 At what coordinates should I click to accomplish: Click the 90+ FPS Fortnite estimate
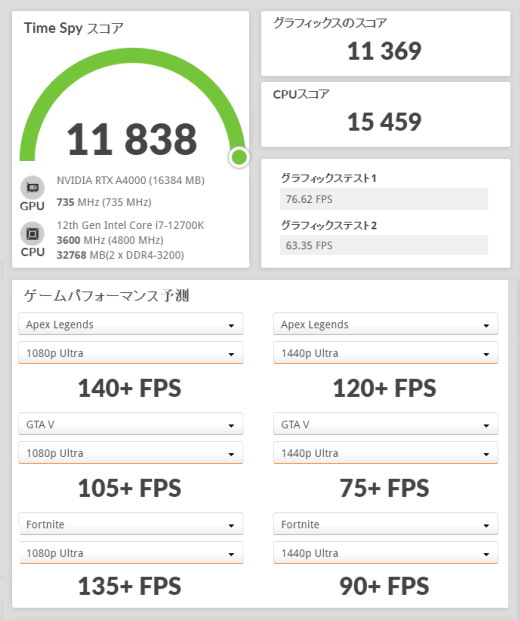pyautogui.click(x=384, y=586)
